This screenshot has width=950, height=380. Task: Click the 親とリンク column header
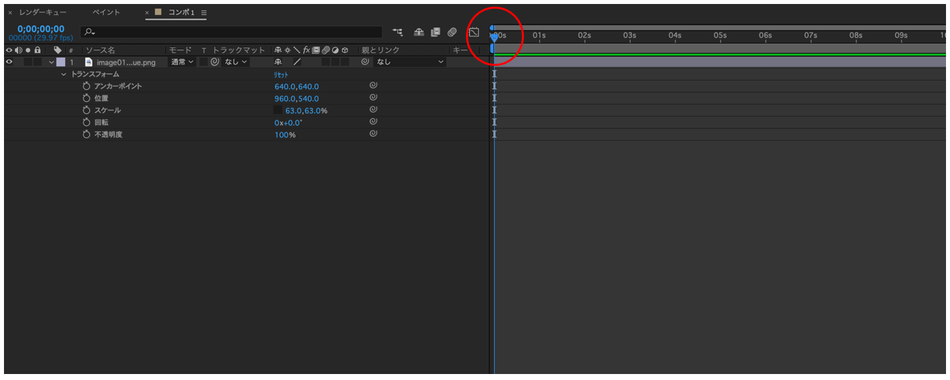[380, 50]
